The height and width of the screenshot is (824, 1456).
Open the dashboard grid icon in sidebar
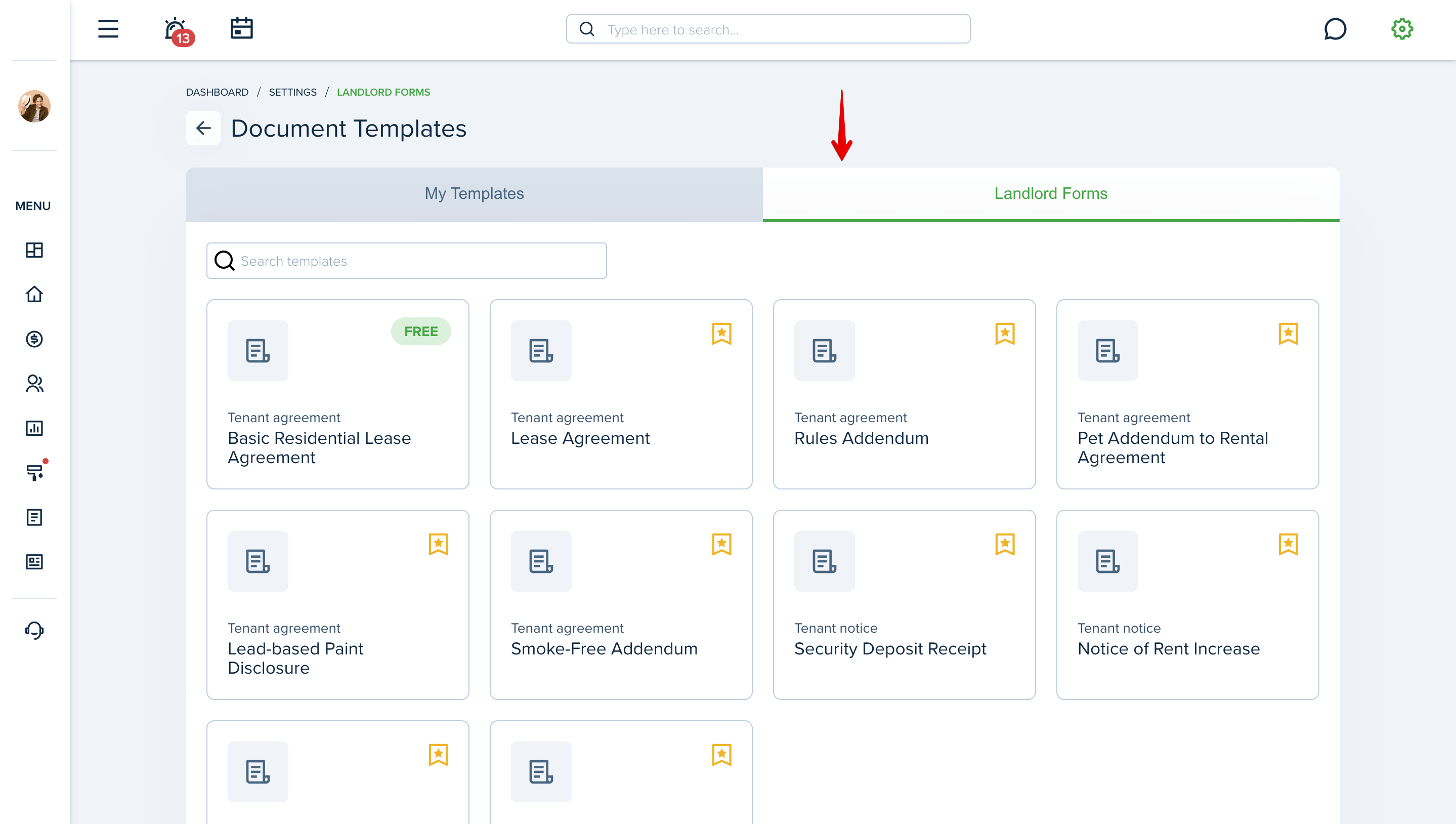pyautogui.click(x=34, y=250)
